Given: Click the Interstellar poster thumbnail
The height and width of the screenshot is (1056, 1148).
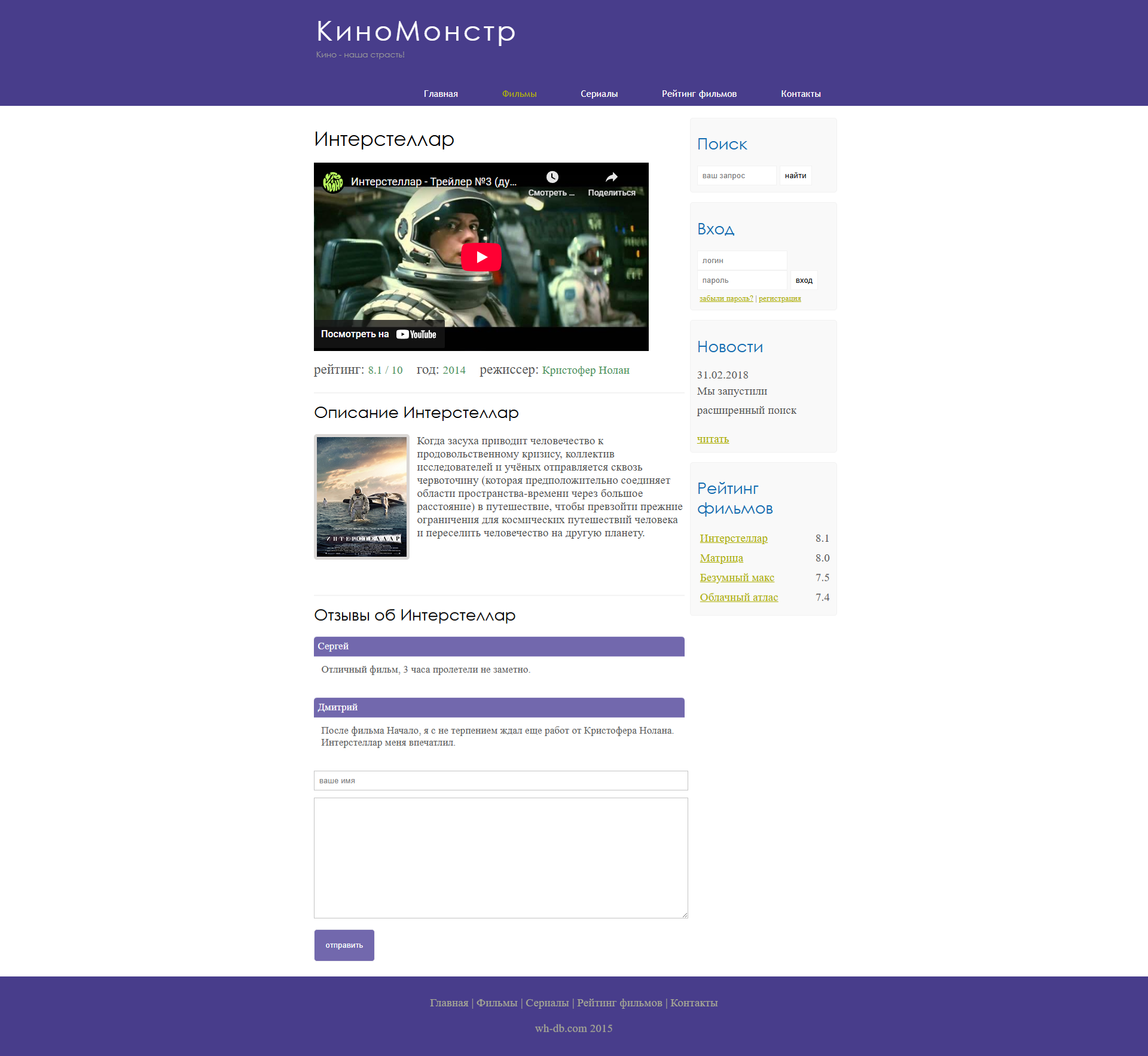Looking at the screenshot, I should (x=362, y=497).
